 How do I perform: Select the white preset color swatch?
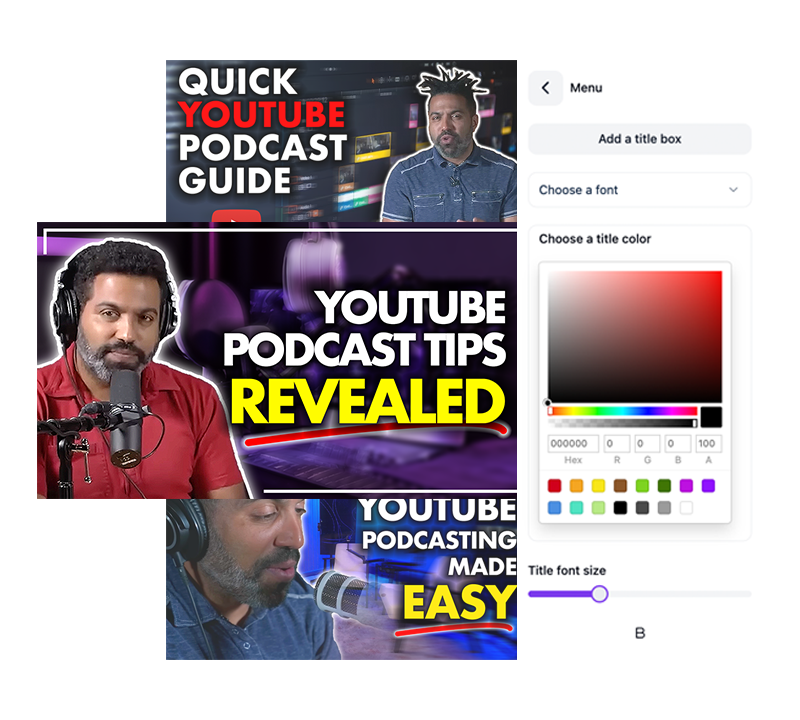(686, 508)
